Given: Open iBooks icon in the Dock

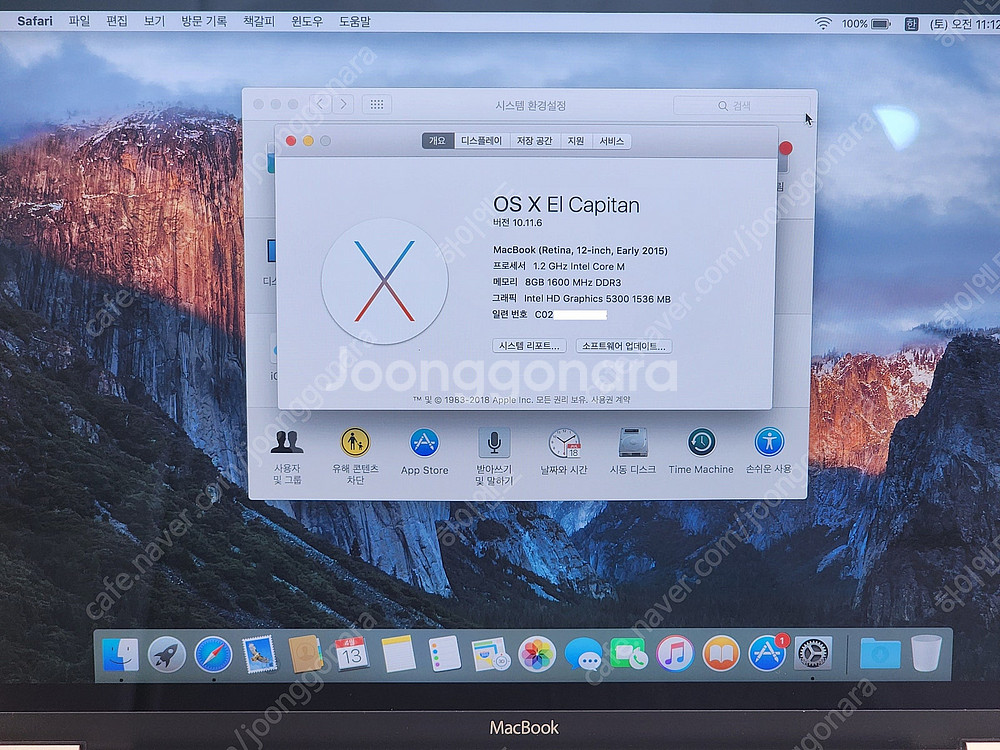Looking at the screenshot, I should click(x=721, y=654).
